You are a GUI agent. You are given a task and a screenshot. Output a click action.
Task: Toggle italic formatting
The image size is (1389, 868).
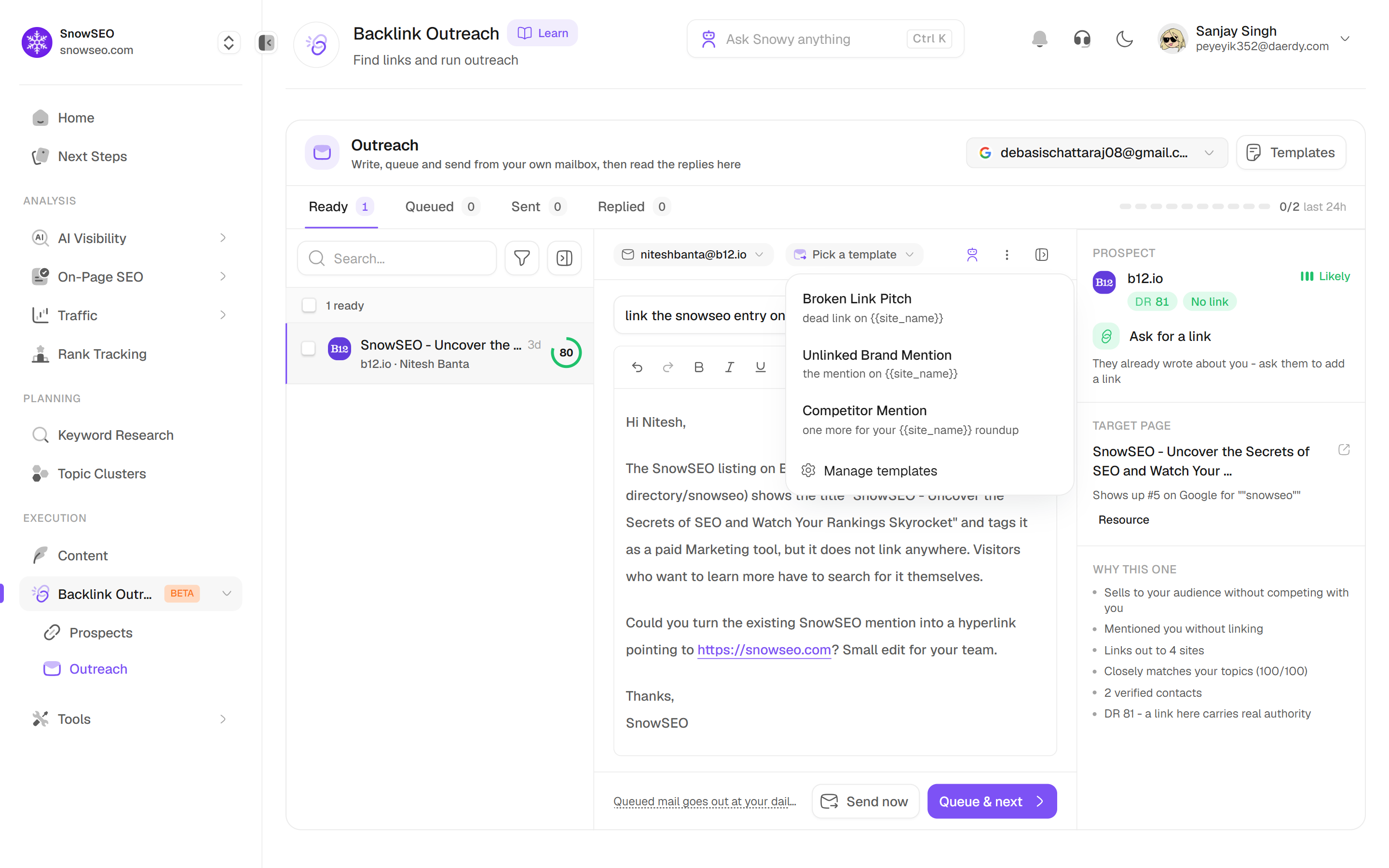point(730,367)
